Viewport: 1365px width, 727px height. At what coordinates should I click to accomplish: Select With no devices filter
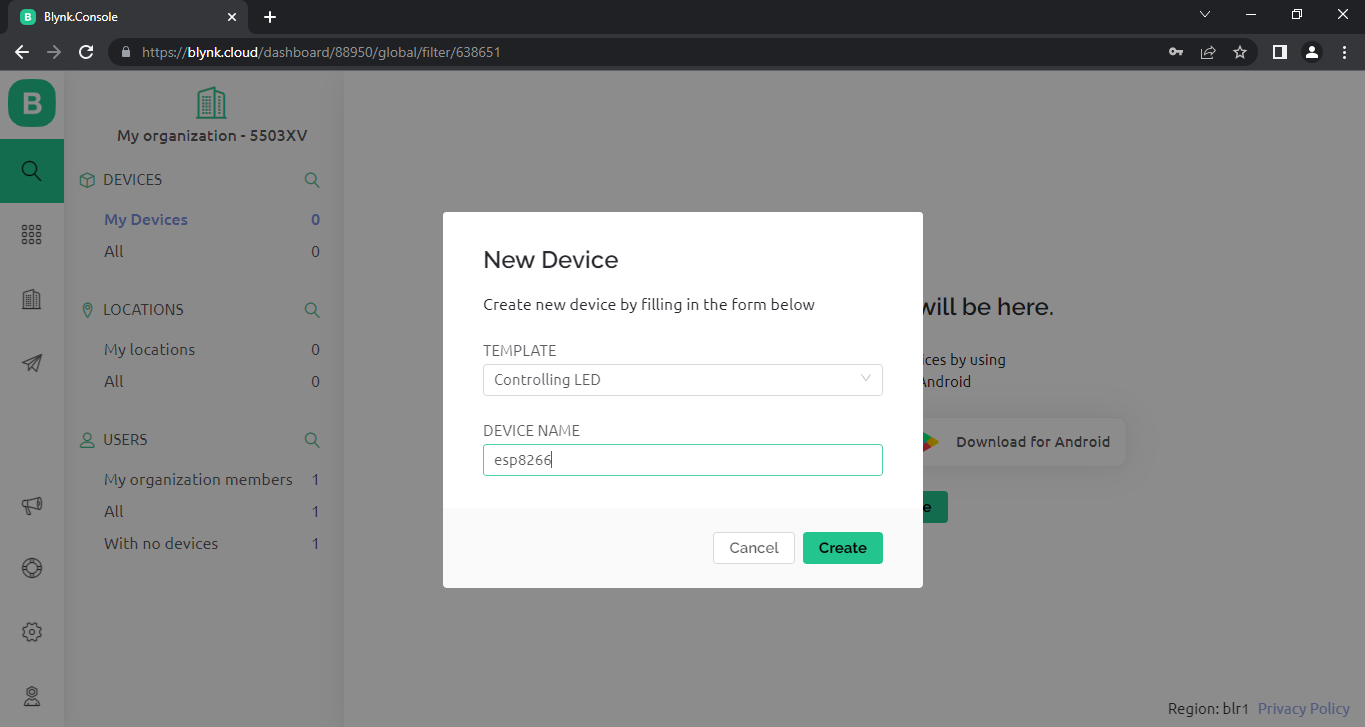[x=161, y=544]
